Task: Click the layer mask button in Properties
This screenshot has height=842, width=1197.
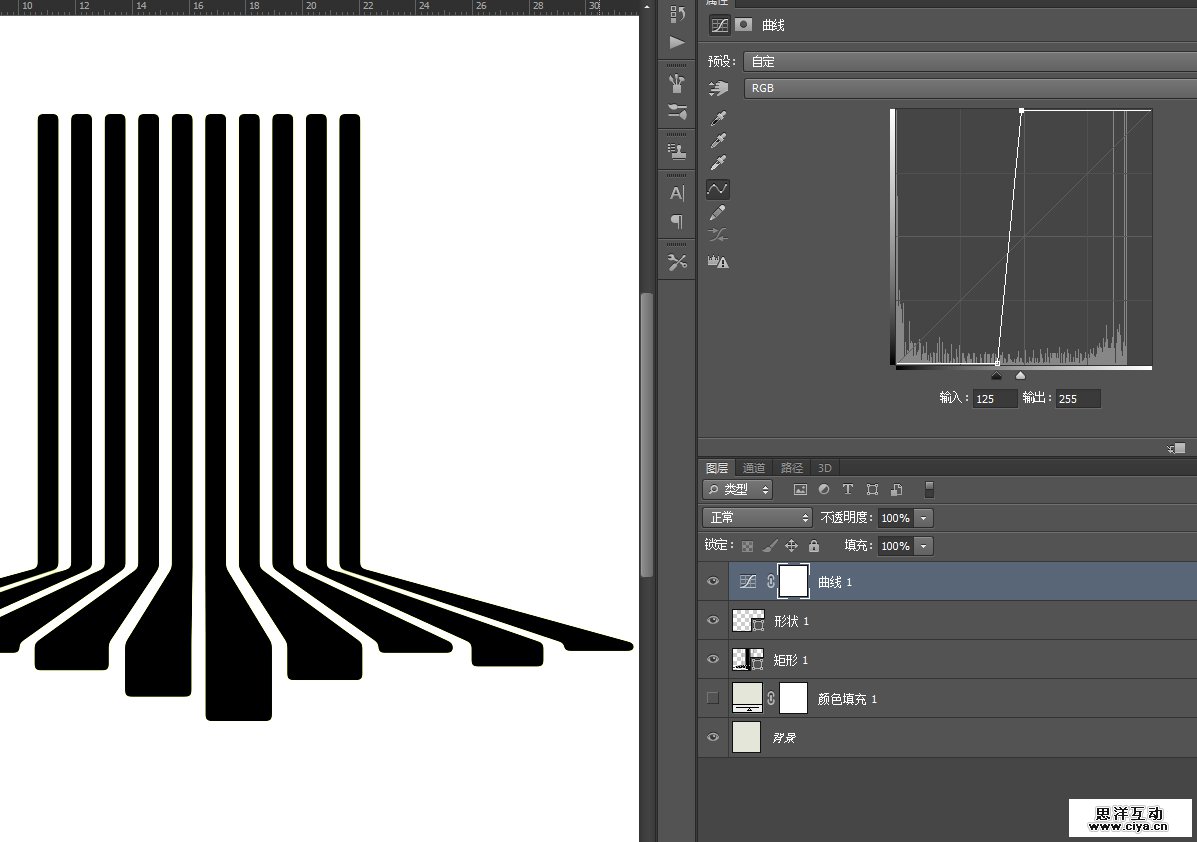Action: (x=744, y=25)
